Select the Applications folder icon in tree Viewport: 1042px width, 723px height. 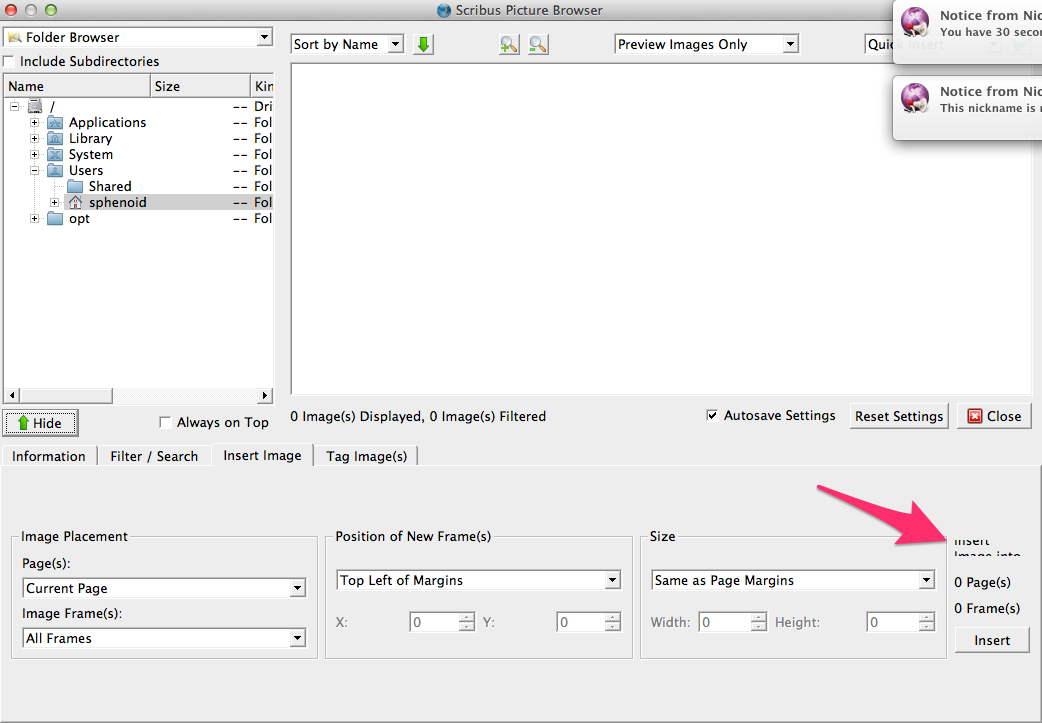pyautogui.click(x=55, y=122)
